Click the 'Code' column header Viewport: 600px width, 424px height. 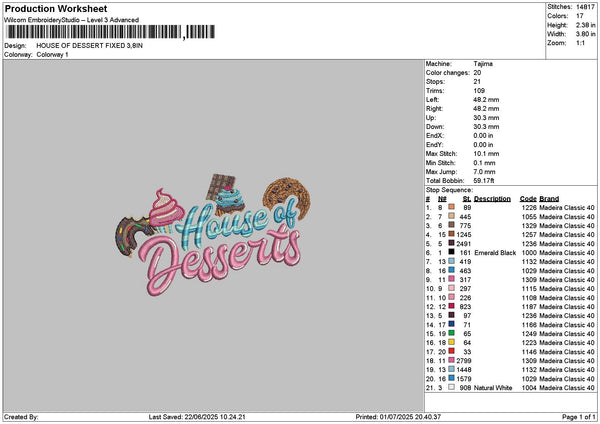[x=528, y=199]
